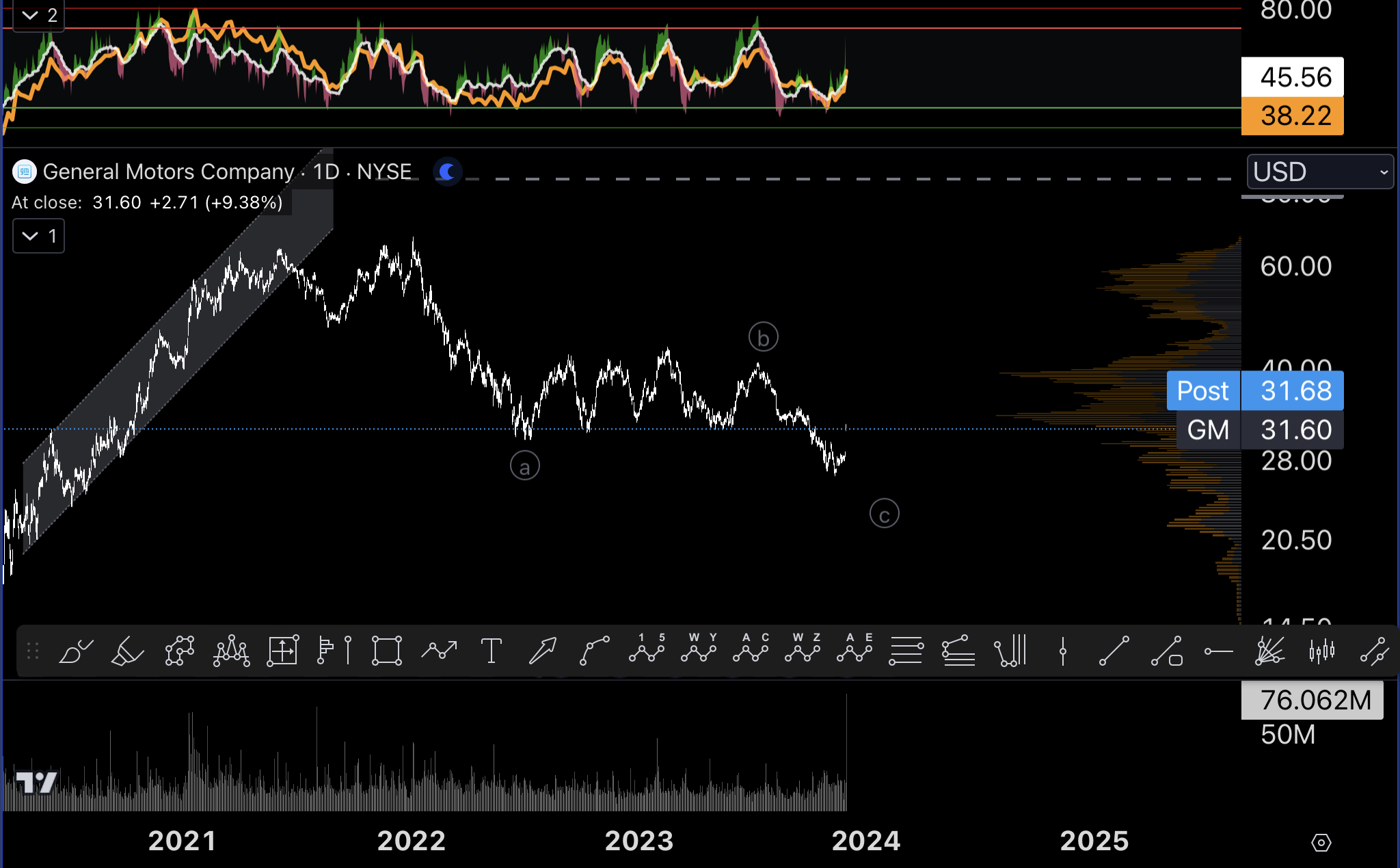Select the Elliott Impulse Wave 1-5 tool

[x=647, y=648]
